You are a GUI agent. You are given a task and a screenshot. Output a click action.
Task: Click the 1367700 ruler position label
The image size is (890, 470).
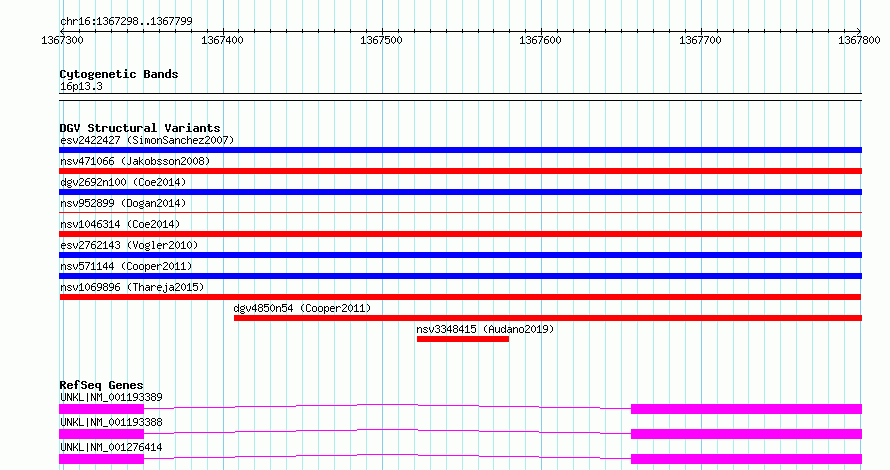pyautogui.click(x=700, y=40)
